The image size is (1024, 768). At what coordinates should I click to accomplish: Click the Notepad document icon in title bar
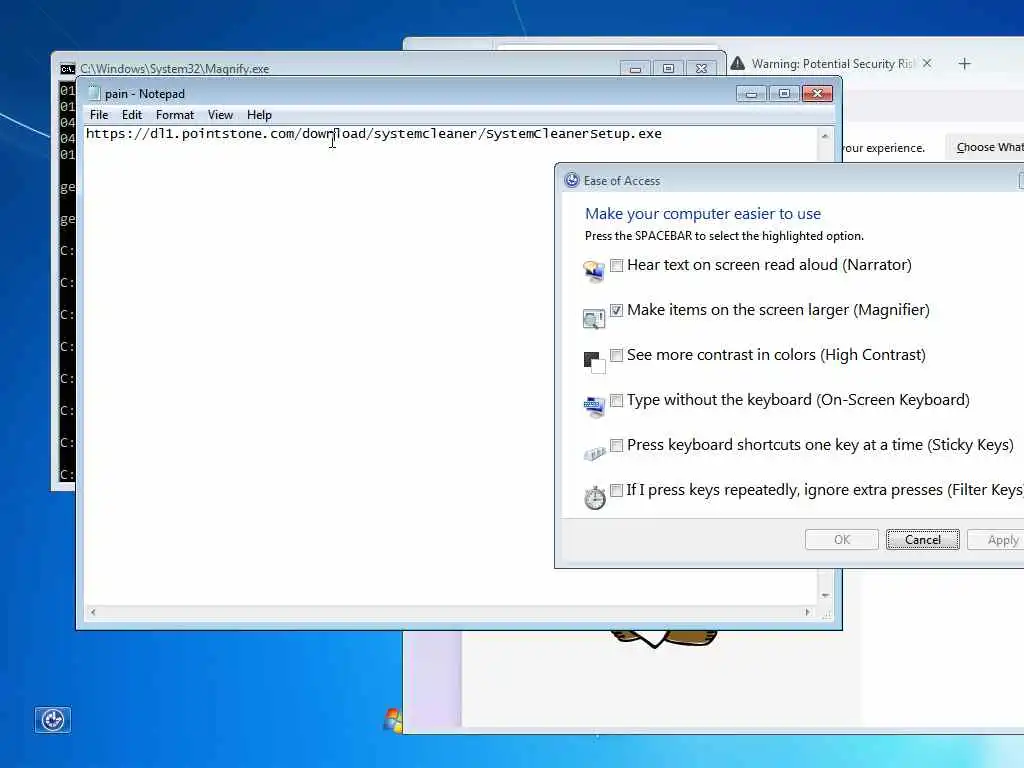click(94, 93)
